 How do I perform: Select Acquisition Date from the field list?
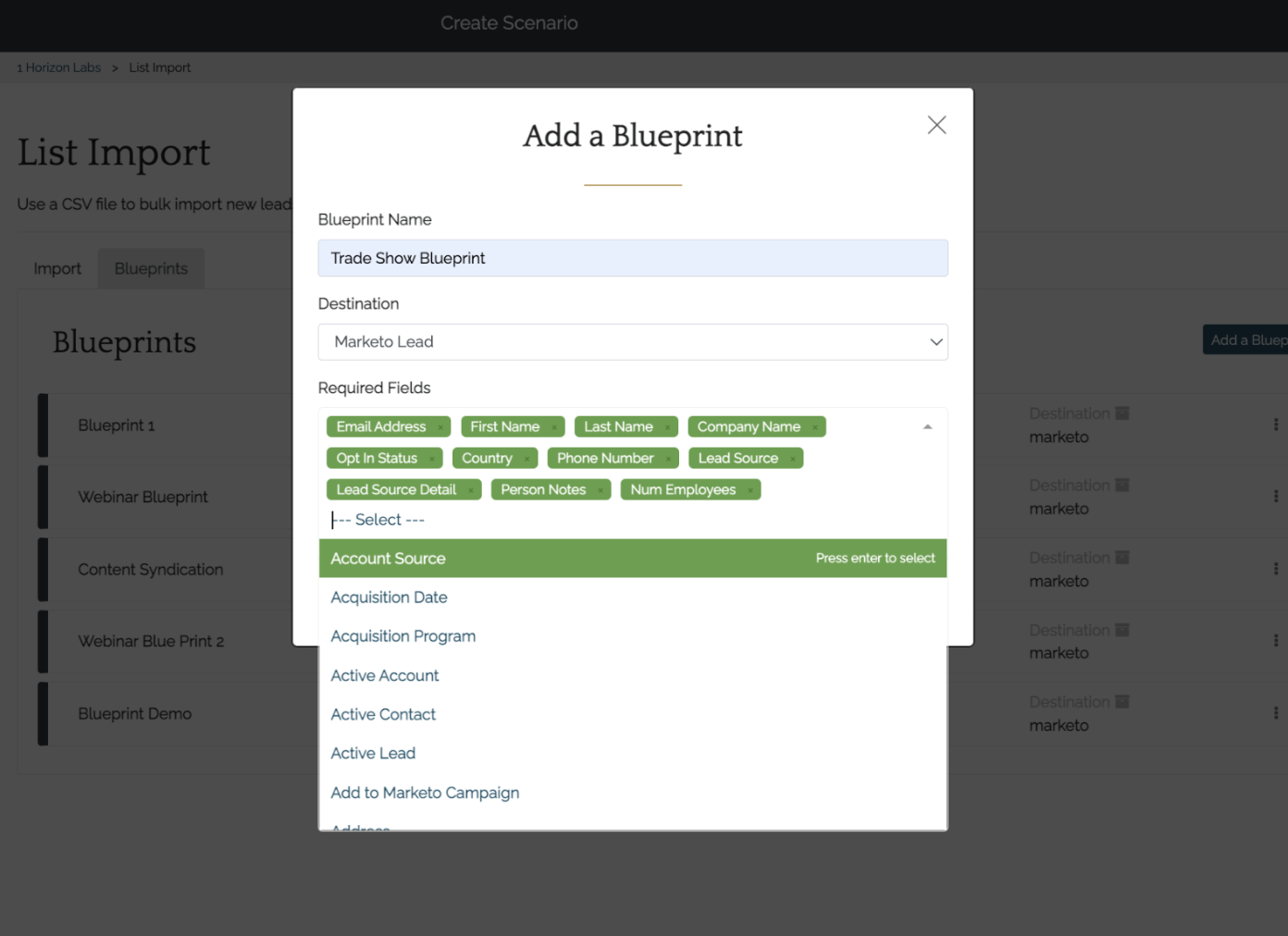pyautogui.click(x=633, y=597)
